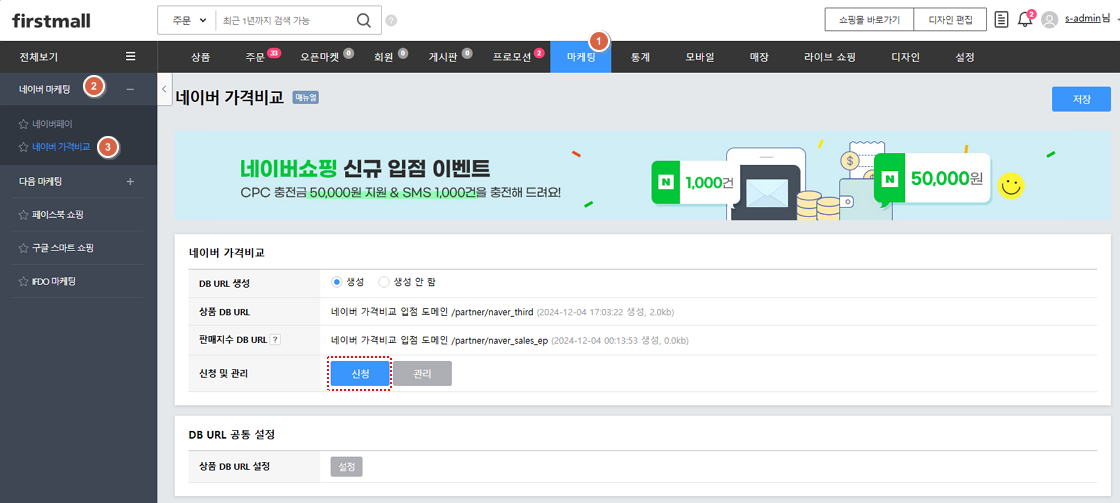The height and width of the screenshot is (503, 1120).
Task: Click the help icon next to 판매지수 DB URL
Action: 276,340
